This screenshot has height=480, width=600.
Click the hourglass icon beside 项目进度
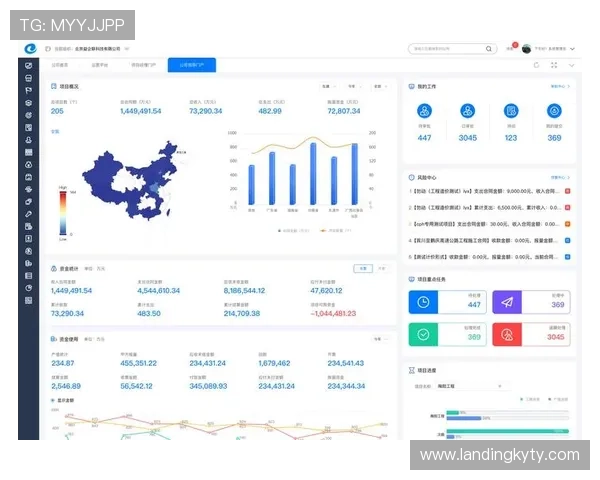pyautogui.click(x=412, y=370)
